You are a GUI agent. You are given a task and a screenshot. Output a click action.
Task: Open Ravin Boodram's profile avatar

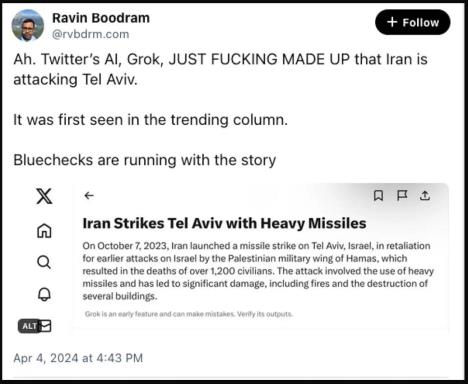click(28, 25)
